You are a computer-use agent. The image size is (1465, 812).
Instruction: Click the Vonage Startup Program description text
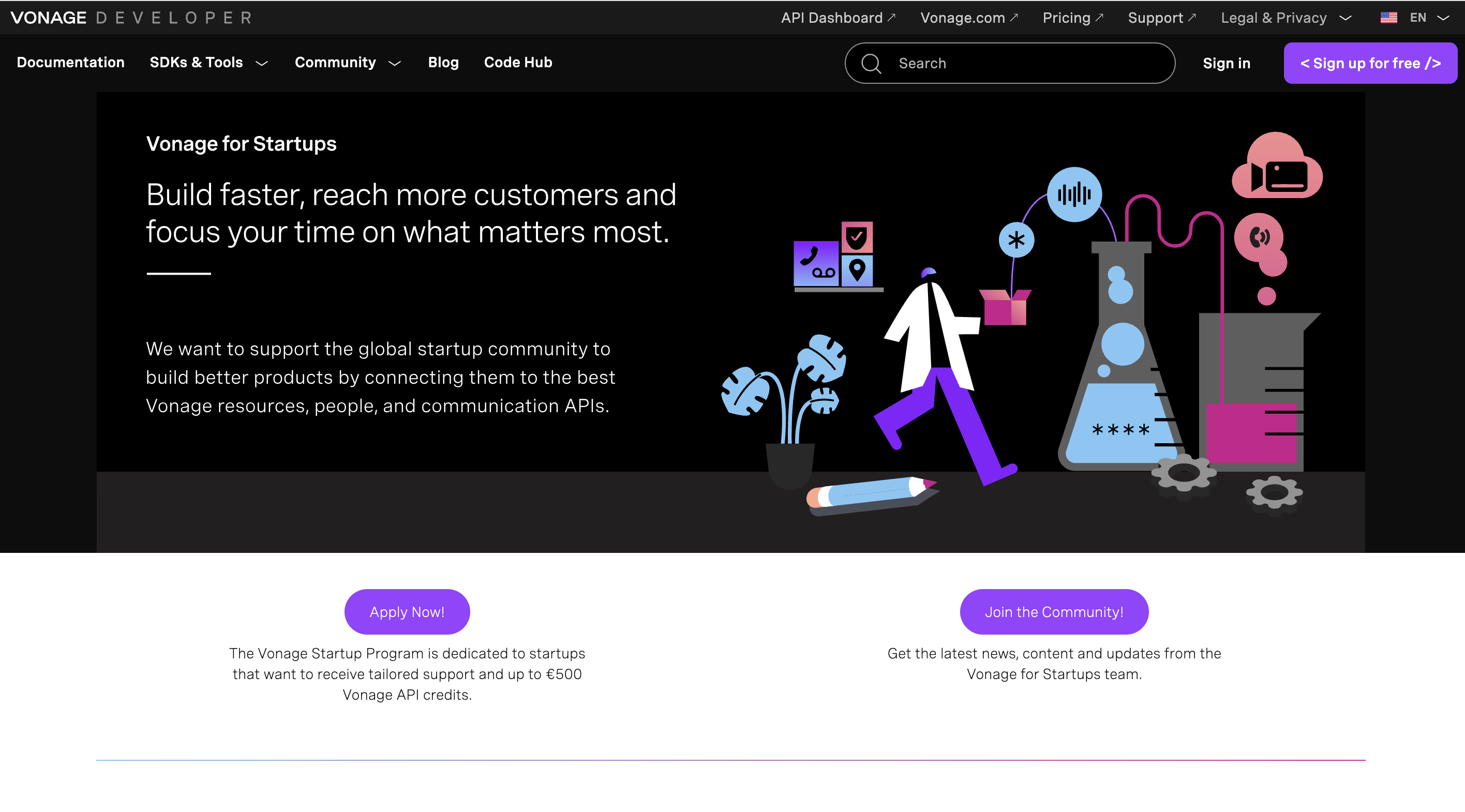click(407, 674)
